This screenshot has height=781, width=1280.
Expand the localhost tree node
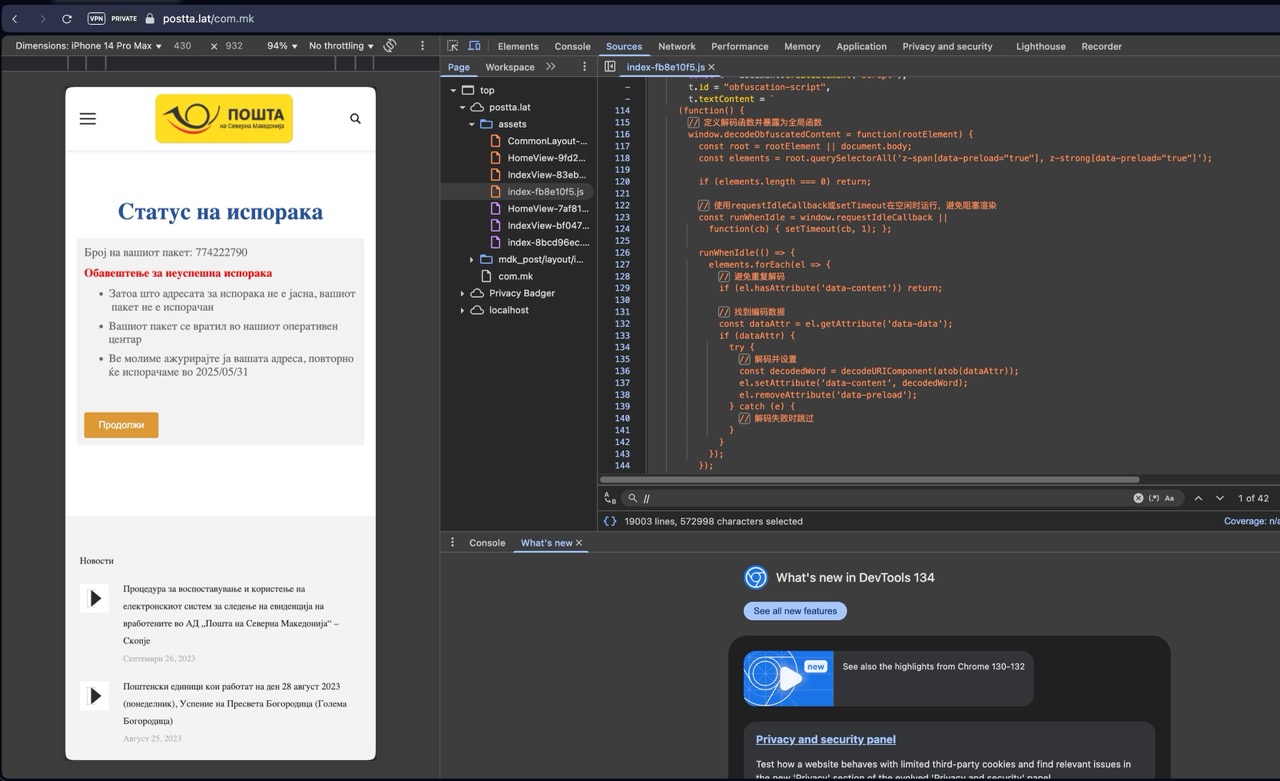point(462,310)
